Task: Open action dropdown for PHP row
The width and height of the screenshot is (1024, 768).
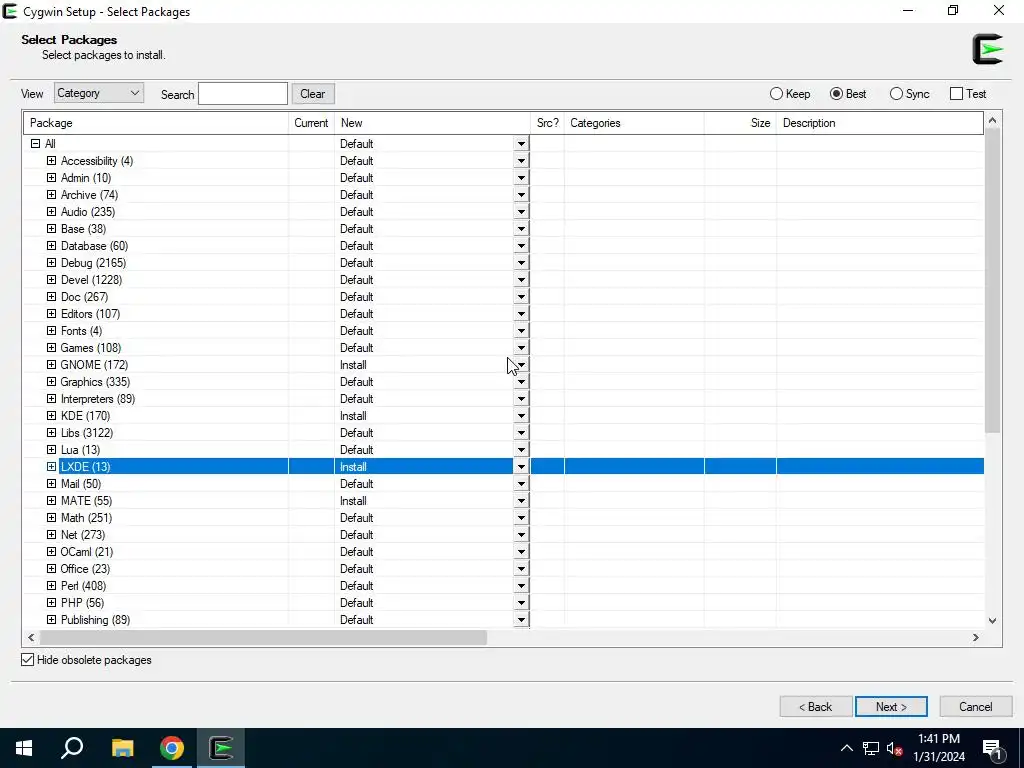Action: click(521, 602)
